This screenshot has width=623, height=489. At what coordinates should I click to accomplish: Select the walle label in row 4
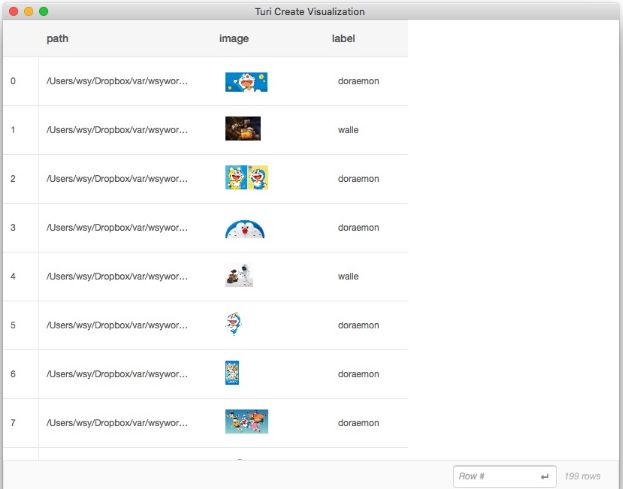[x=348, y=276]
